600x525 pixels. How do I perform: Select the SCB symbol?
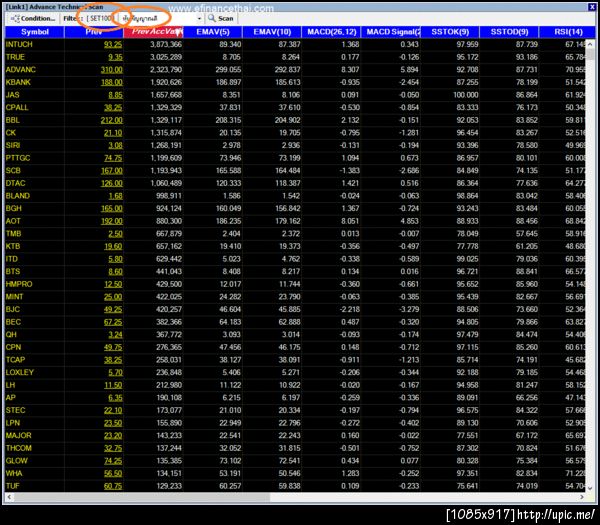13,171
